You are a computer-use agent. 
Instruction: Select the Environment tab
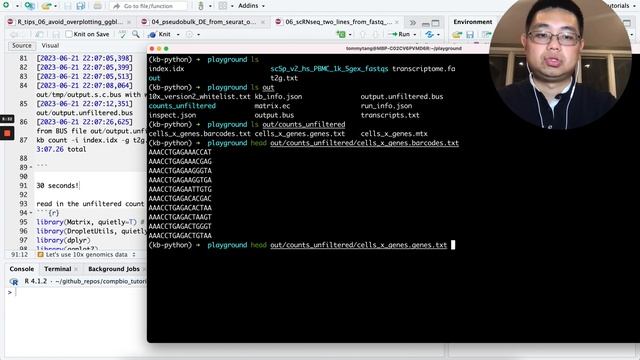473,22
